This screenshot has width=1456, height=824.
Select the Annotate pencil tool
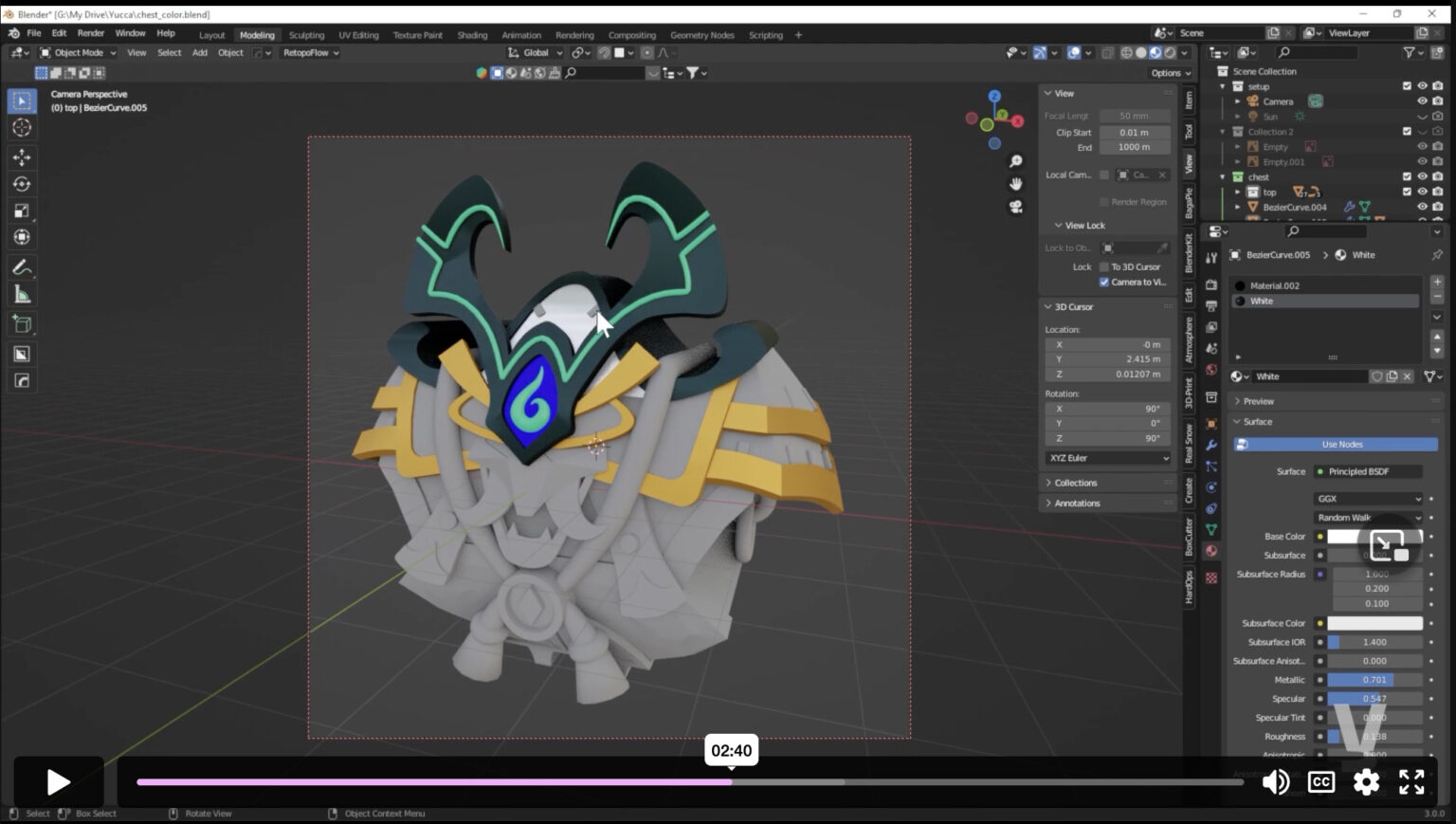[22, 267]
